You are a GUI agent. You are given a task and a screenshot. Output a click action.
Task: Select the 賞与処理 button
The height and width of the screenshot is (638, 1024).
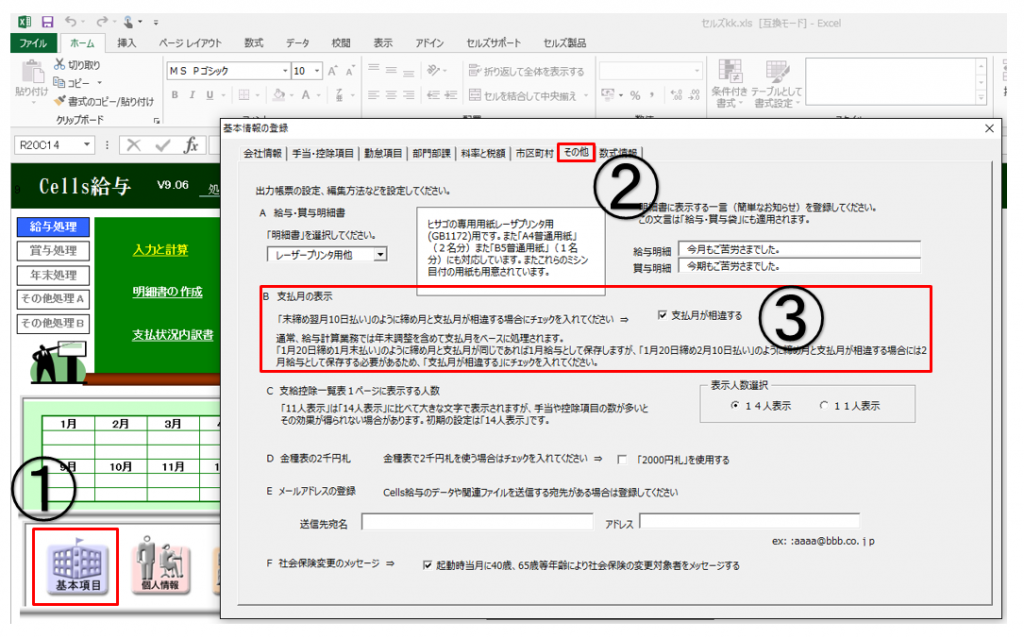(x=52, y=251)
